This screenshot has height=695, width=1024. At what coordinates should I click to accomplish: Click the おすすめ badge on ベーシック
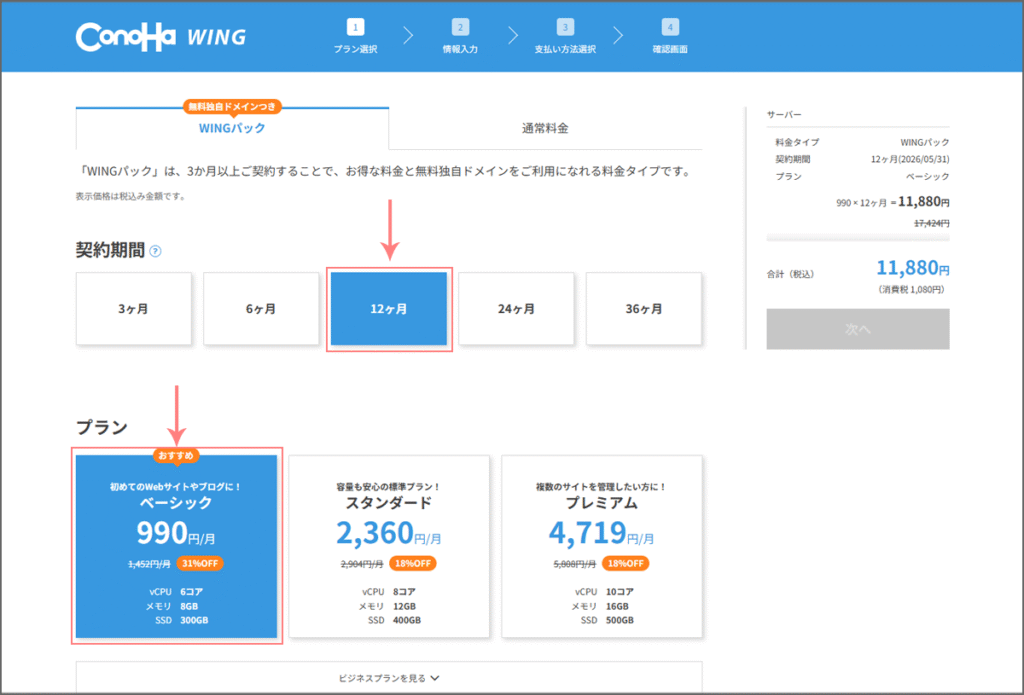pyautogui.click(x=176, y=455)
